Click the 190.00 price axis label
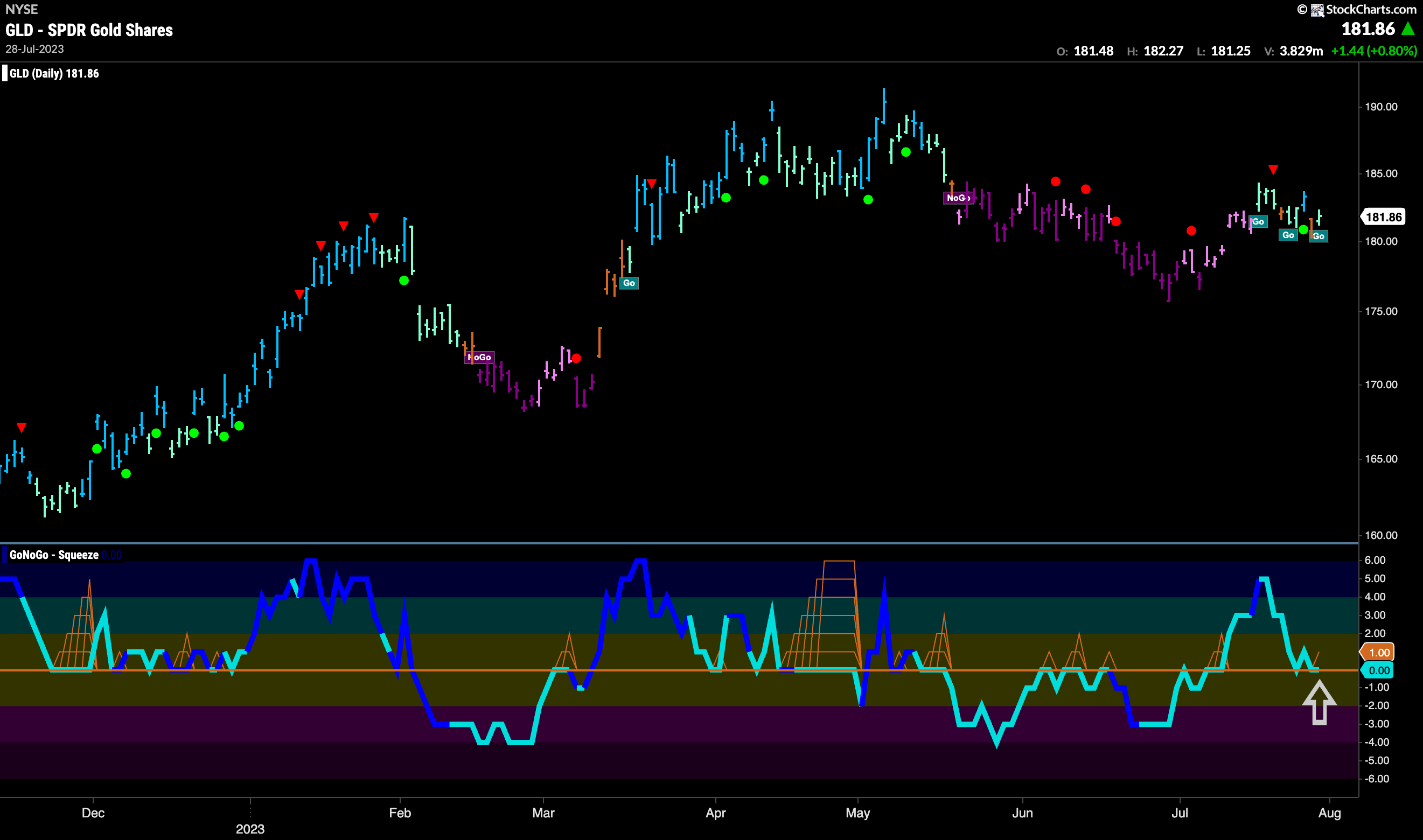Screen dimensions: 1423x840 (1381, 107)
